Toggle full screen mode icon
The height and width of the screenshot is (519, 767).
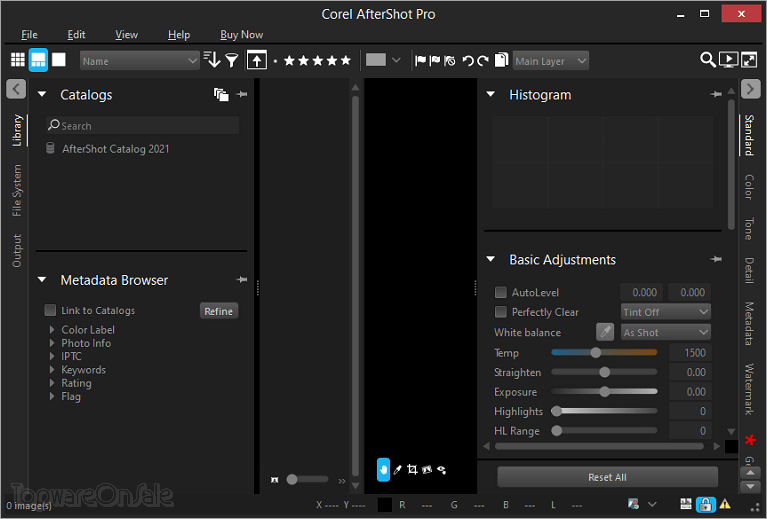tap(749, 60)
